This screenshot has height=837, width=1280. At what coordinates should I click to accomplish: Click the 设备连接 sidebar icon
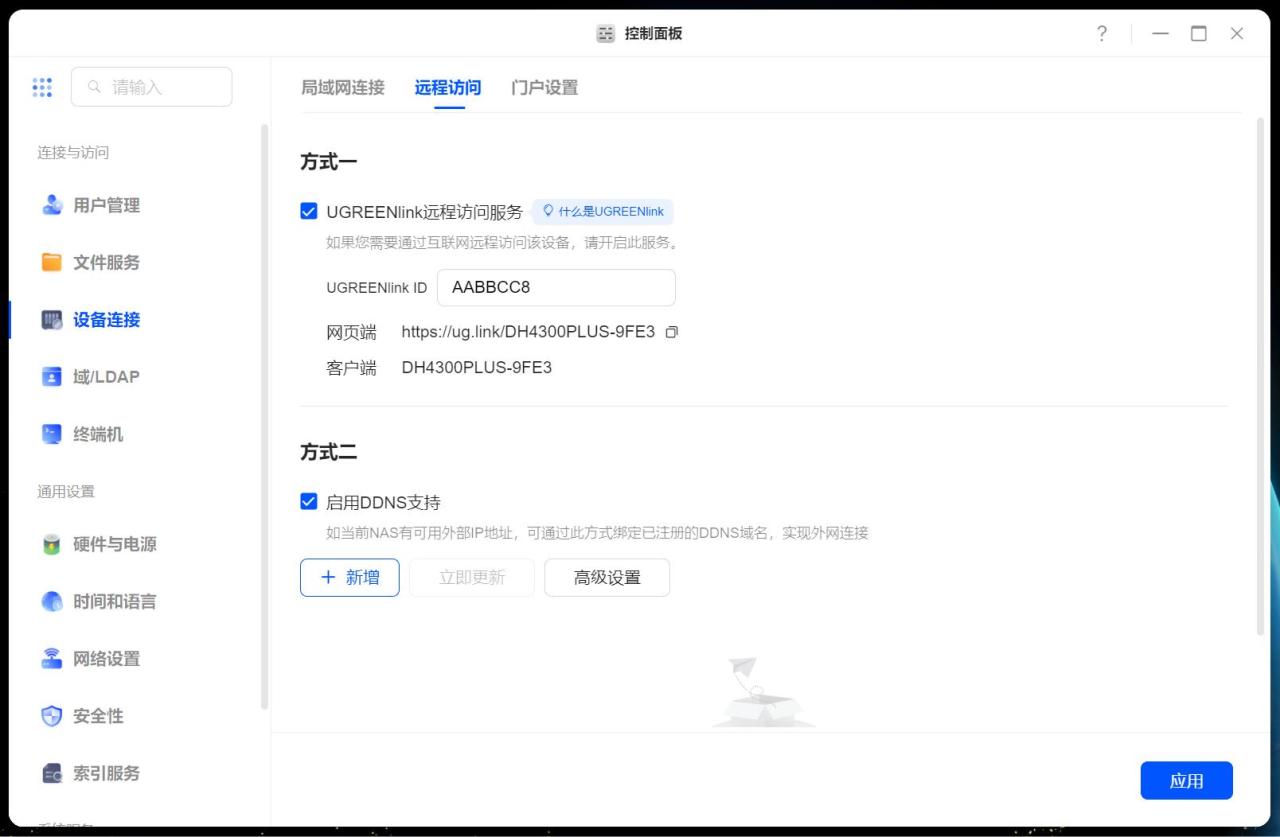52,320
